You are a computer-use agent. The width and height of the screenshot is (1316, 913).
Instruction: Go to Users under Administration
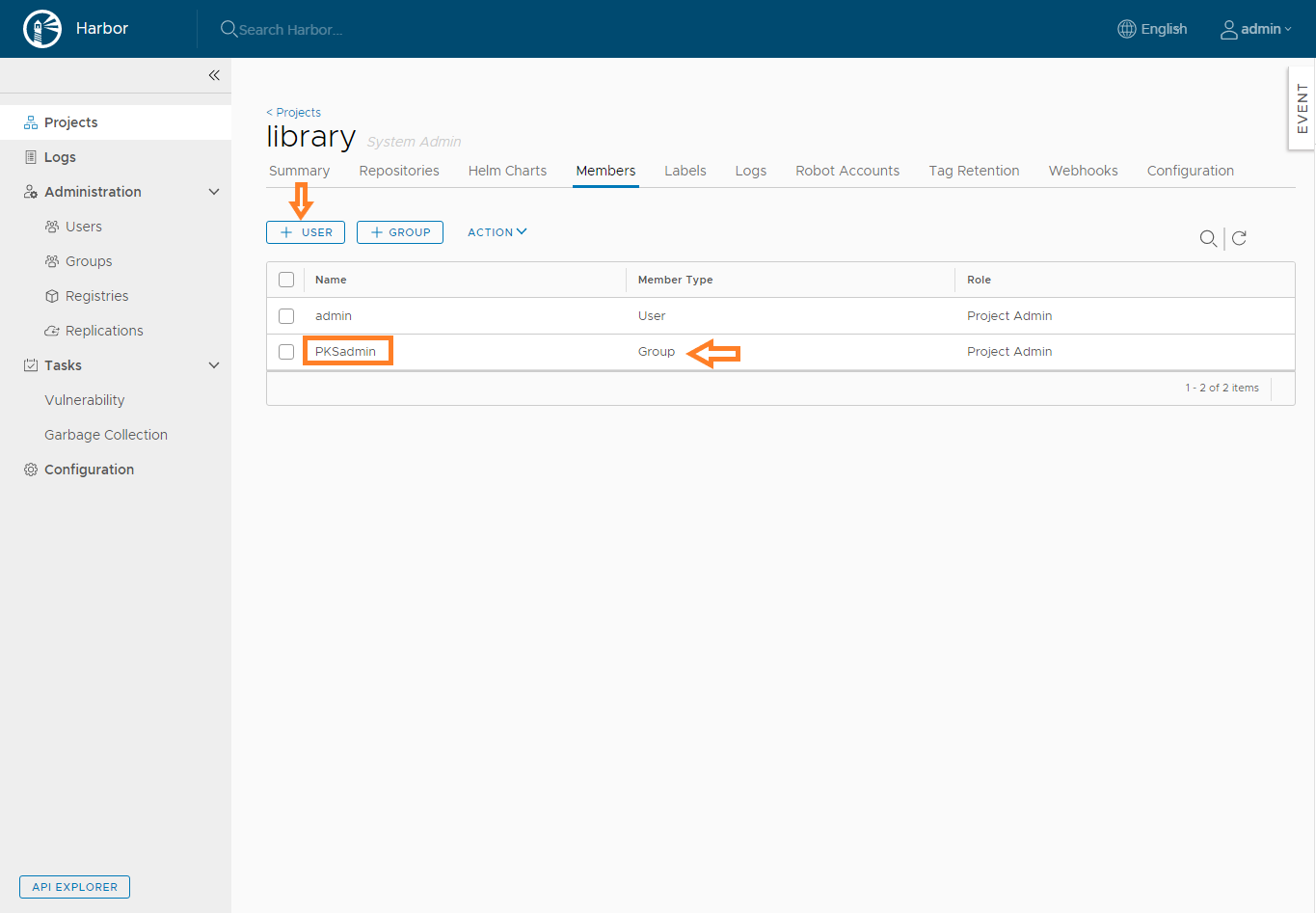(x=83, y=227)
